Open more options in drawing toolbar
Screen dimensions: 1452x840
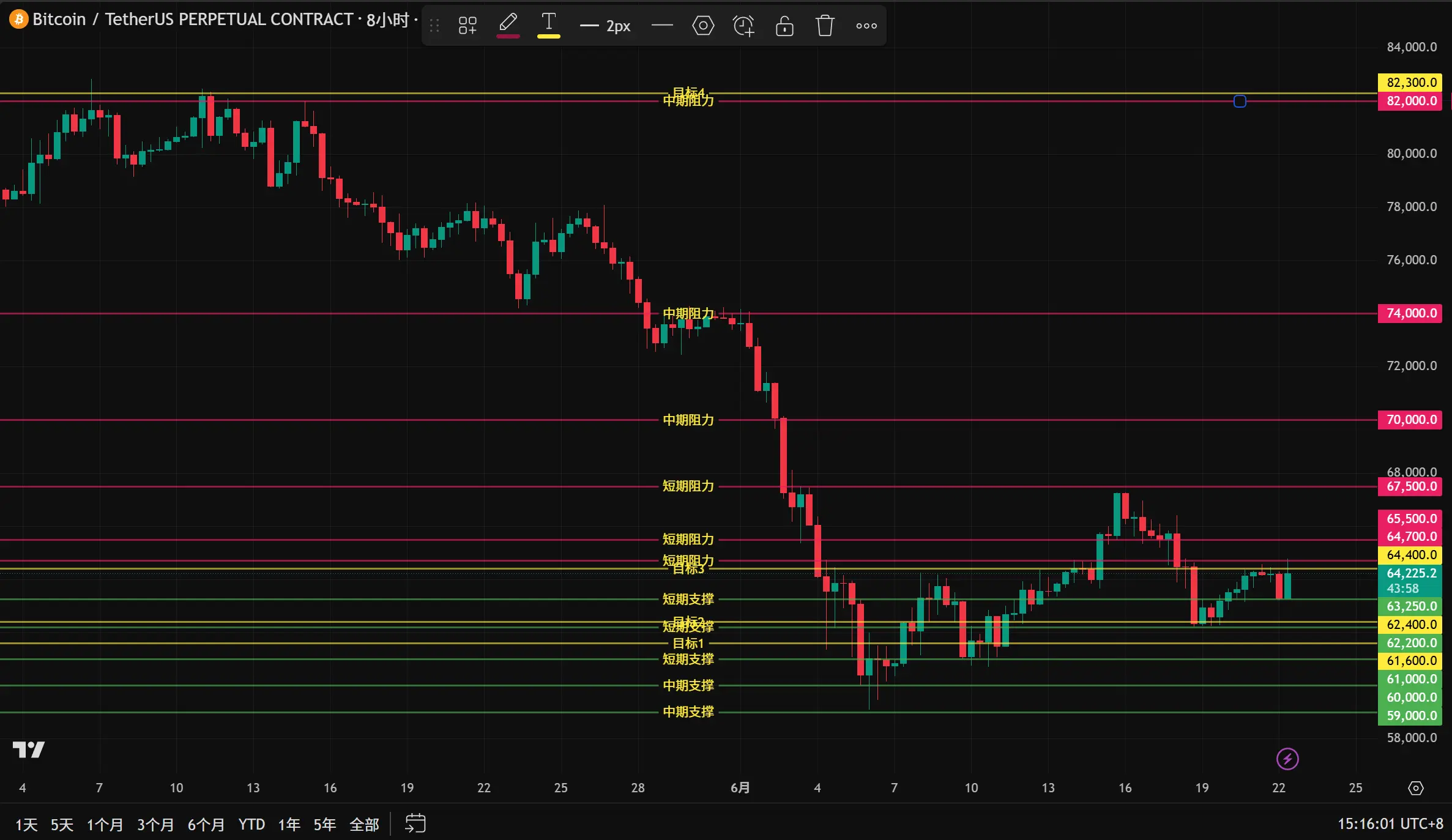tap(866, 26)
